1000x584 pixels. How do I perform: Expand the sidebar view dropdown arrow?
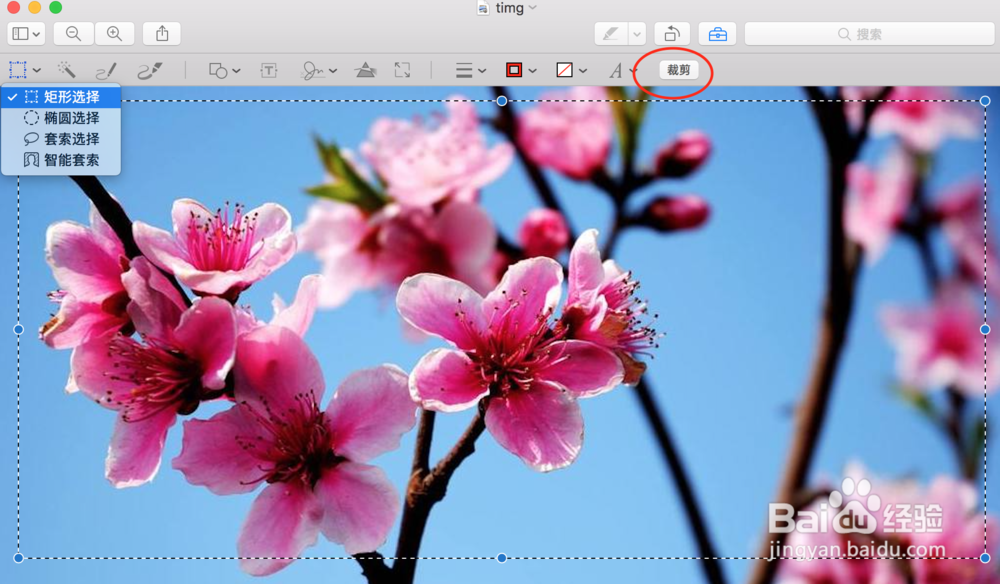tap(37, 34)
